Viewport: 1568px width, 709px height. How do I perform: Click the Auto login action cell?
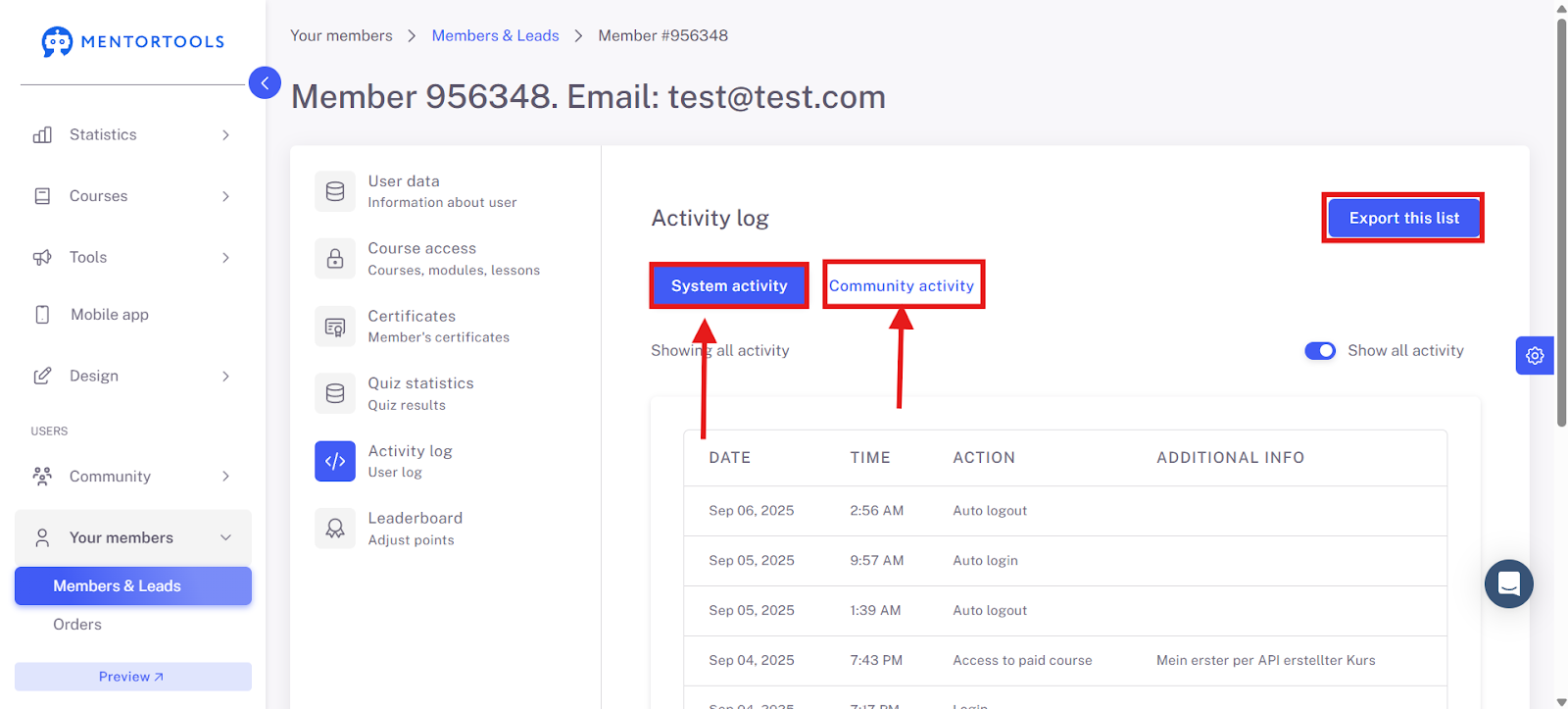coord(985,561)
